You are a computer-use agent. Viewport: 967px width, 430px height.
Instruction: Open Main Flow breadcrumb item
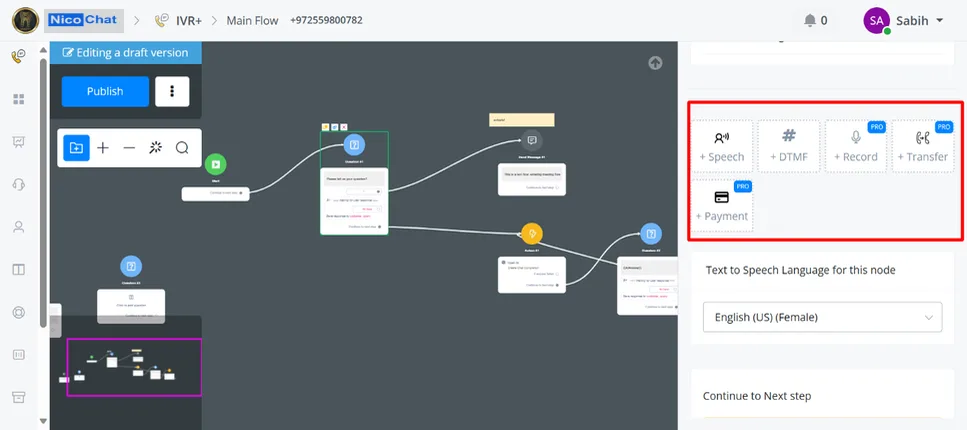(x=252, y=20)
